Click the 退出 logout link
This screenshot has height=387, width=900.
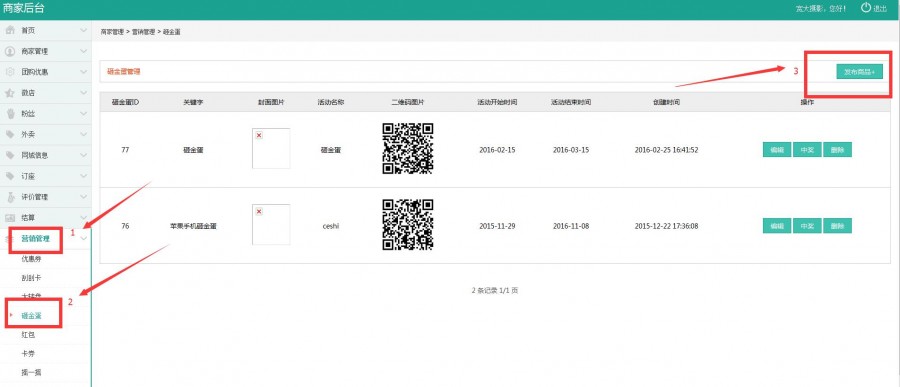(x=880, y=9)
